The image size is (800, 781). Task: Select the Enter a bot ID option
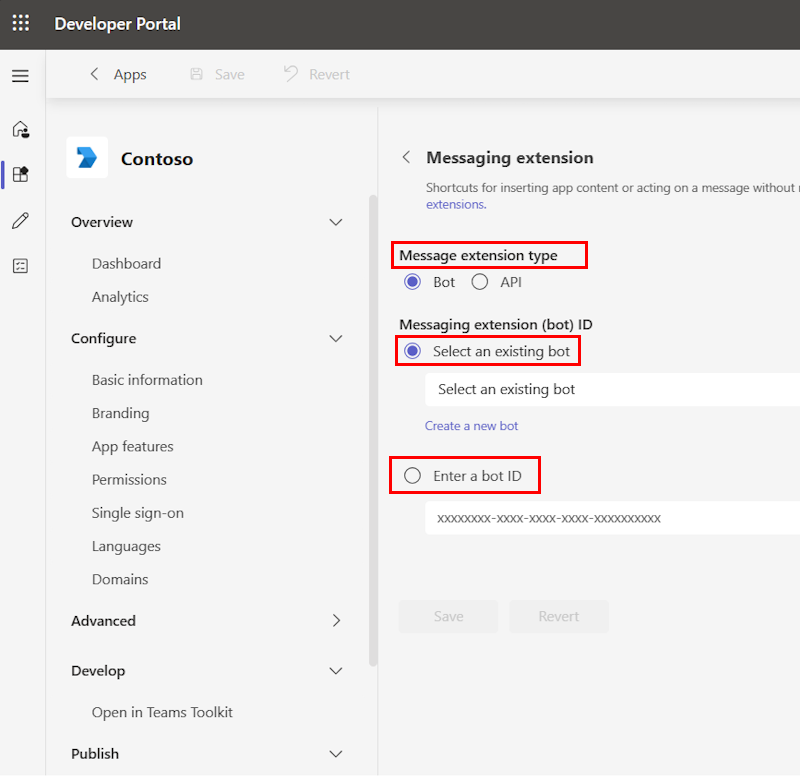pos(412,476)
